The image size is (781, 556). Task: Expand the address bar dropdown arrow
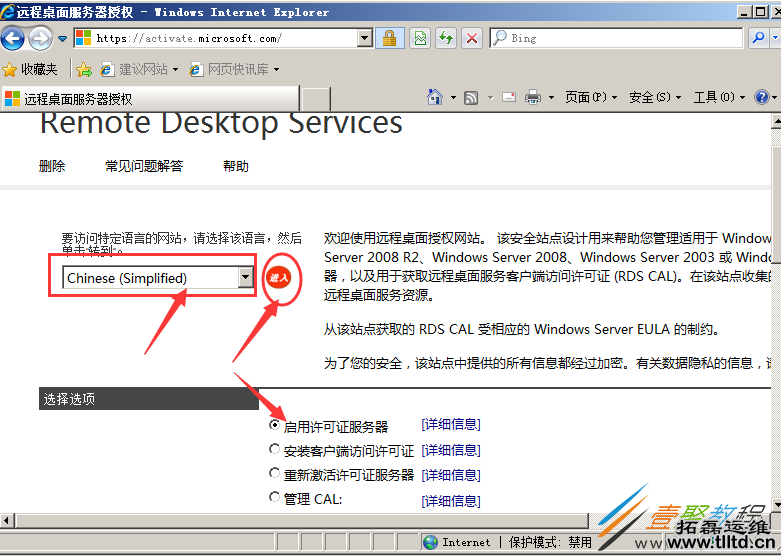(365, 38)
